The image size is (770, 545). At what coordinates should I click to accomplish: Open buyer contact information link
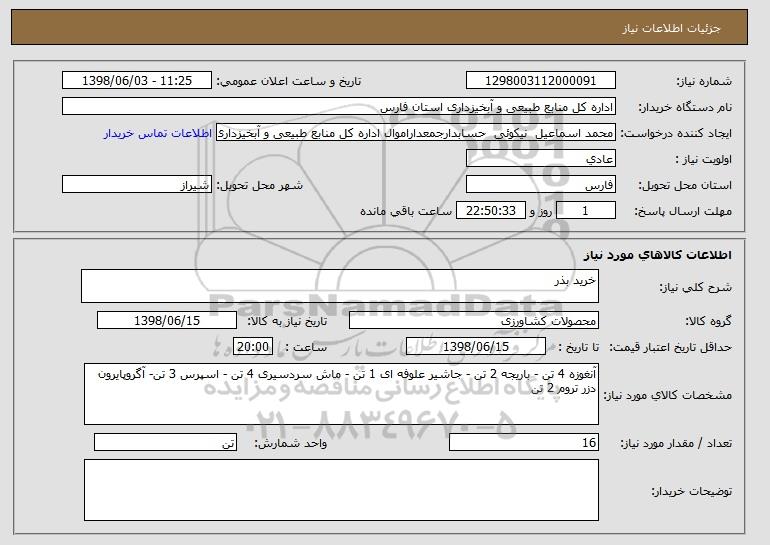coord(158,133)
